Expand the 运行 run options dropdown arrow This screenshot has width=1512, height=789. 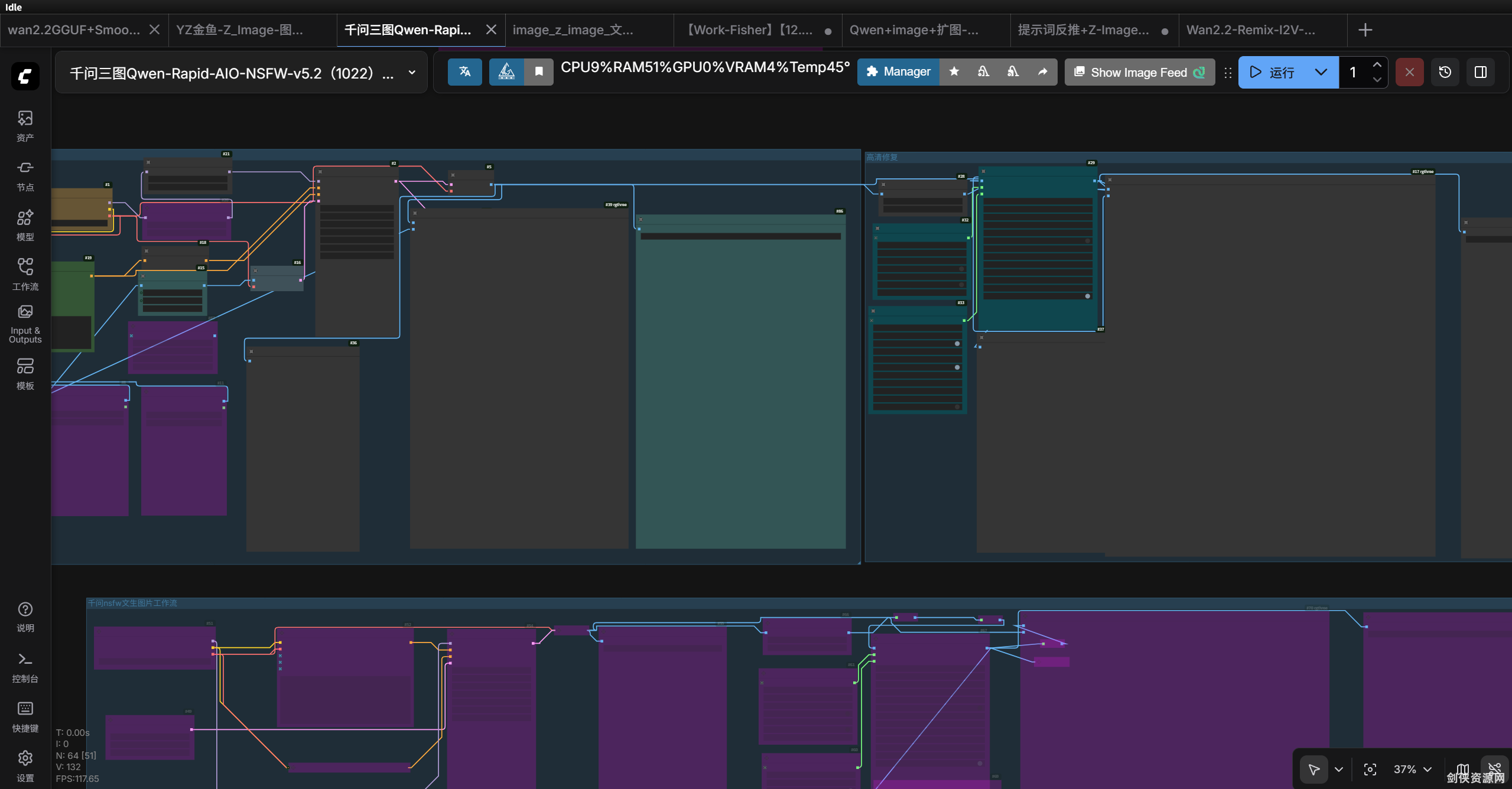1321,72
